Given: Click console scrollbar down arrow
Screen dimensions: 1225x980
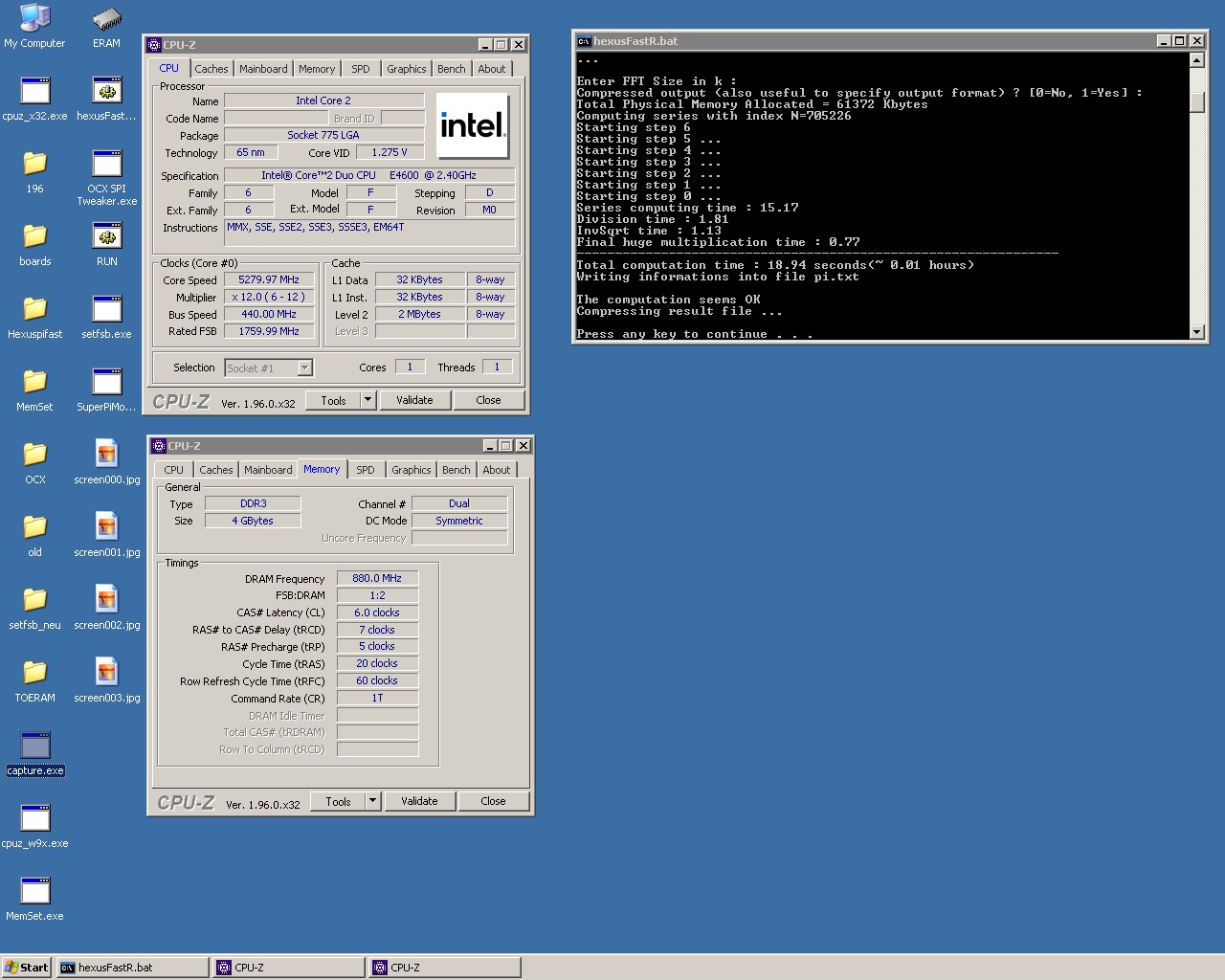Looking at the screenshot, I should click(1196, 331).
